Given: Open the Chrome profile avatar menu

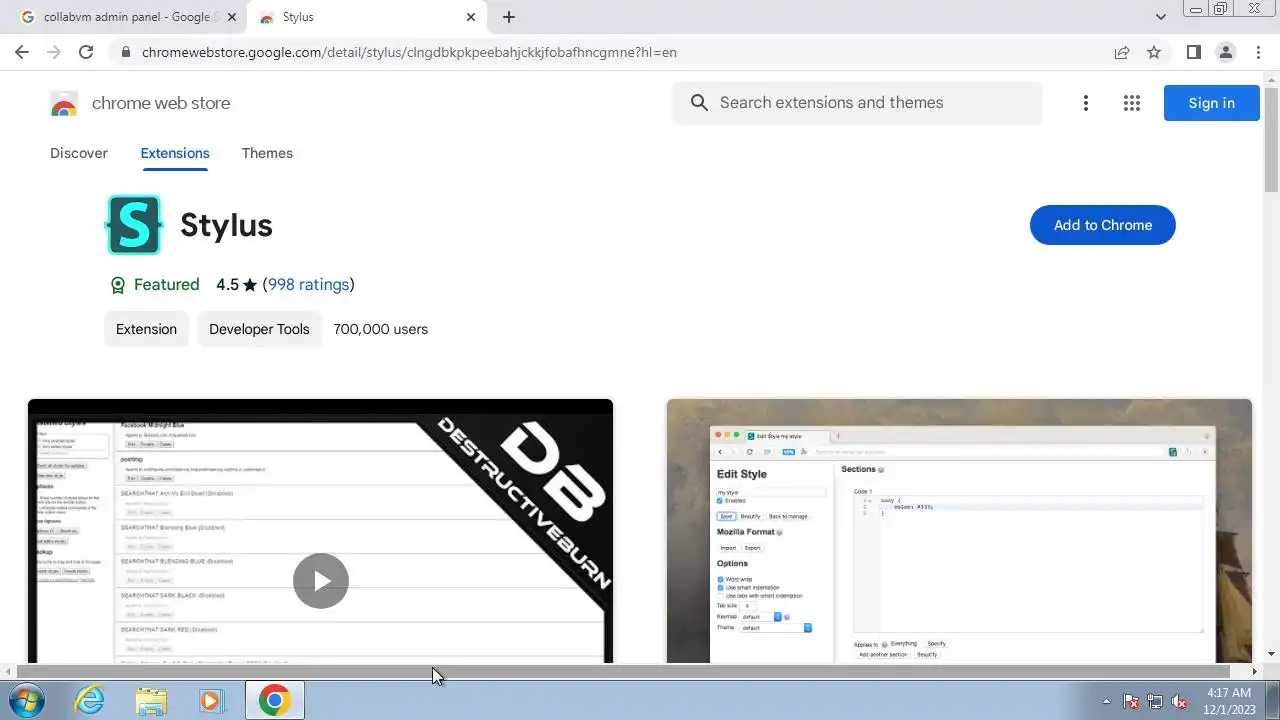Looking at the screenshot, I should 1225,52.
